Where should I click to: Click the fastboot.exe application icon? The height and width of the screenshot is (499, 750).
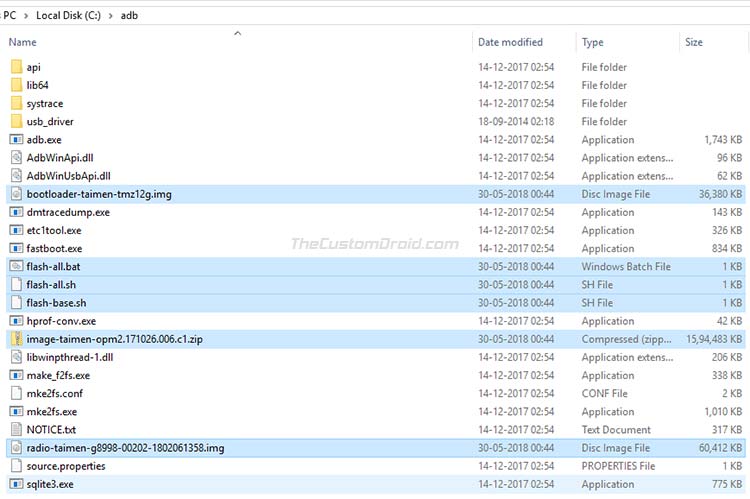pyautogui.click(x=16, y=248)
